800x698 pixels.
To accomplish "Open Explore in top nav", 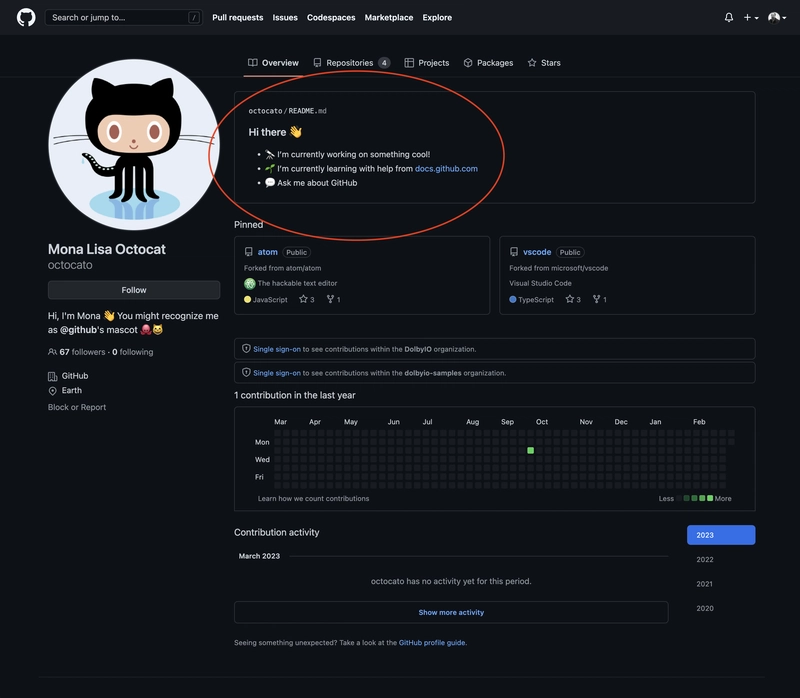I will click(x=437, y=17).
